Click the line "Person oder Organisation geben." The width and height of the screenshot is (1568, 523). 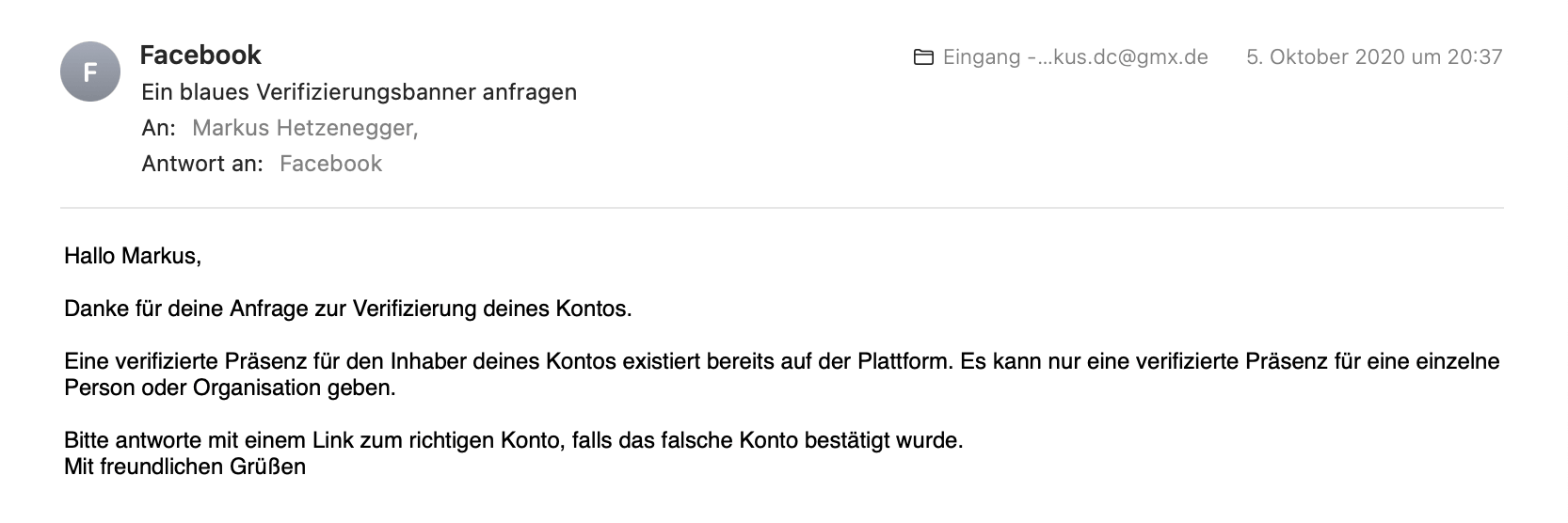[230, 388]
